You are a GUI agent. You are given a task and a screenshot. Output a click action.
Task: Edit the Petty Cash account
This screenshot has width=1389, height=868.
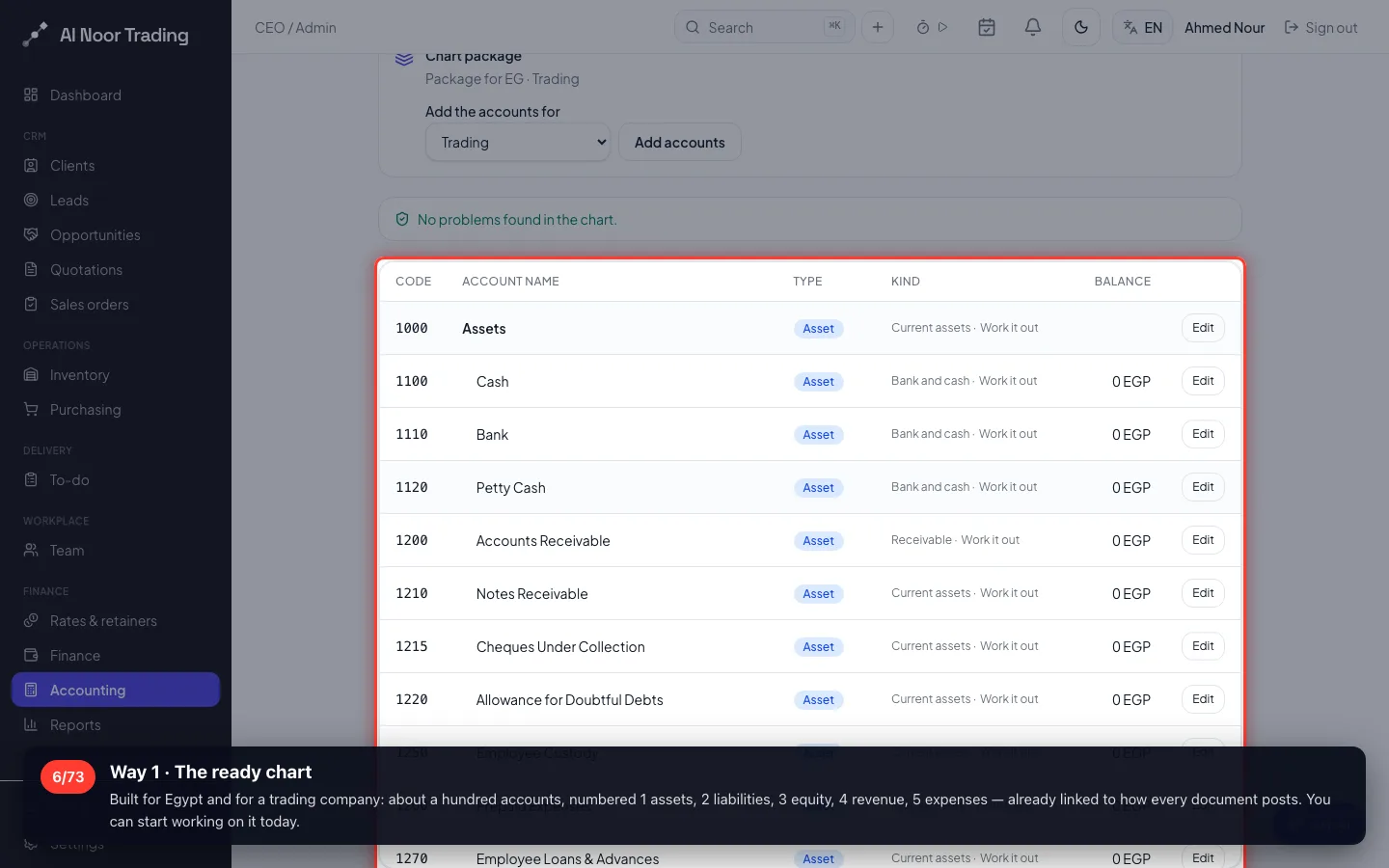click(1203, 487)
